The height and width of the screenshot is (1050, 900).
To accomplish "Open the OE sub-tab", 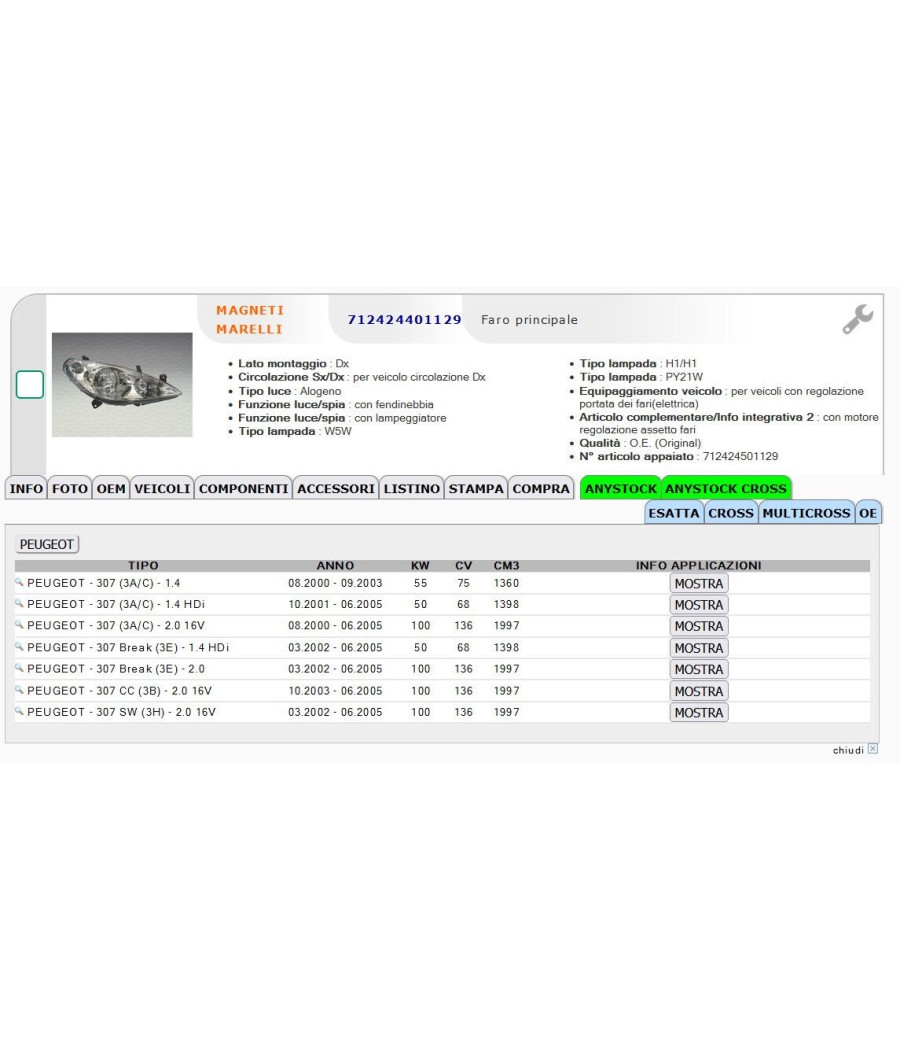I will 868,513.
